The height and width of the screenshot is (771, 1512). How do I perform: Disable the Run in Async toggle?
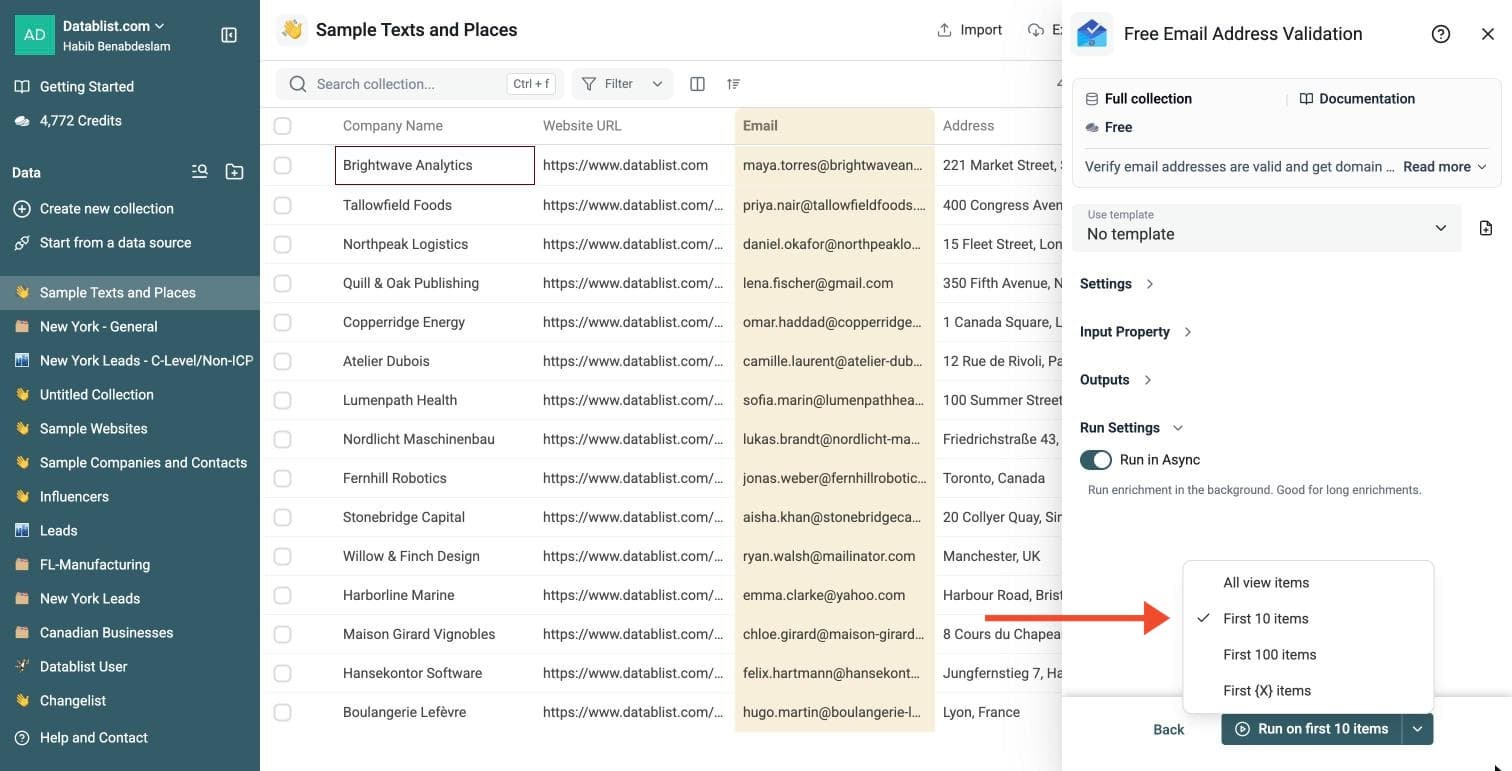coord(1096,460)
